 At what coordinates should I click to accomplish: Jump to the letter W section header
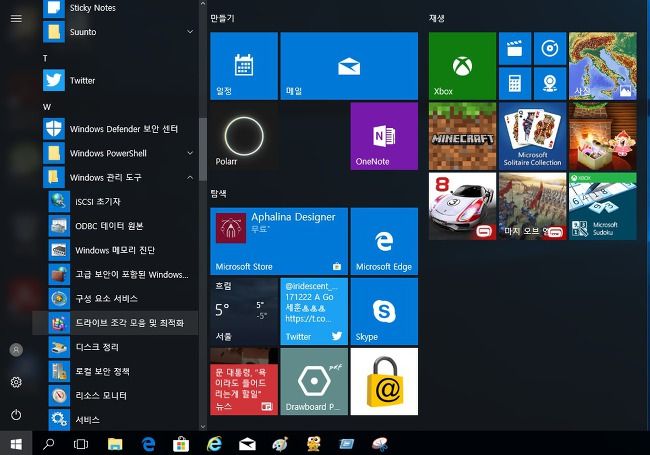(x=47, y=107)
